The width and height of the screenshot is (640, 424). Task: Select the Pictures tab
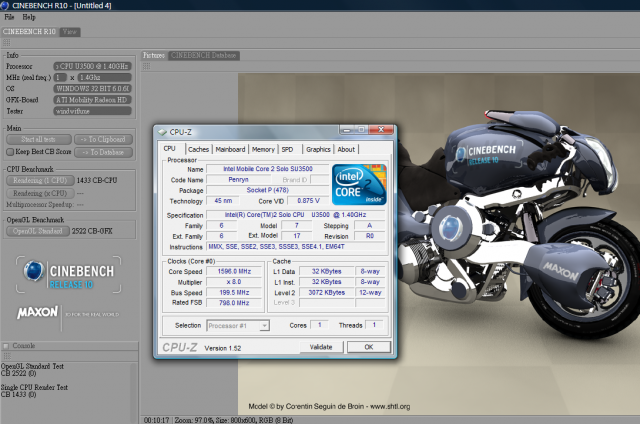click(x=154, y=55)
